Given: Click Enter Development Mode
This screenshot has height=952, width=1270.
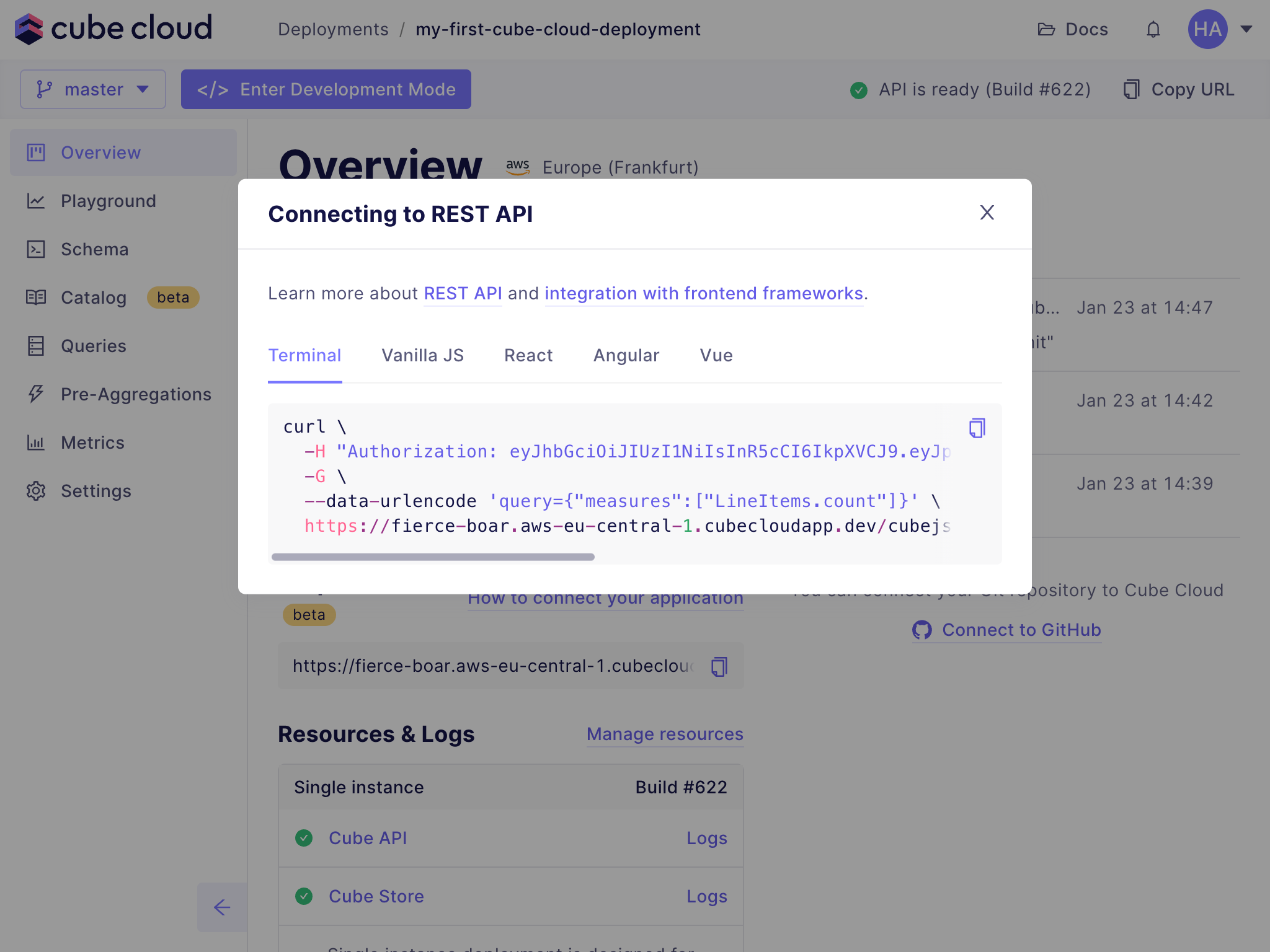Looking at the screenshot, I should (x=326, y=89).
